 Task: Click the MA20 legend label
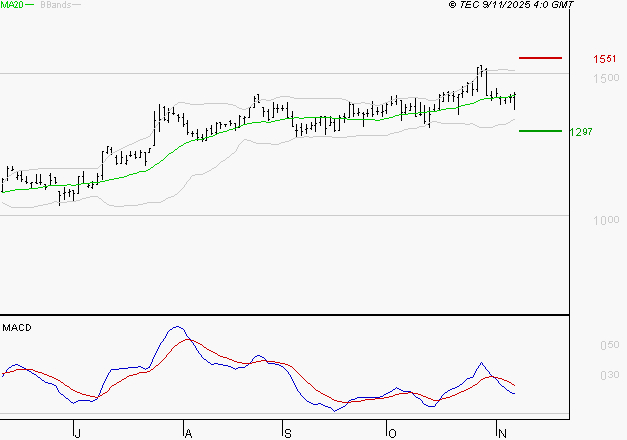click(x=12, y=5)
